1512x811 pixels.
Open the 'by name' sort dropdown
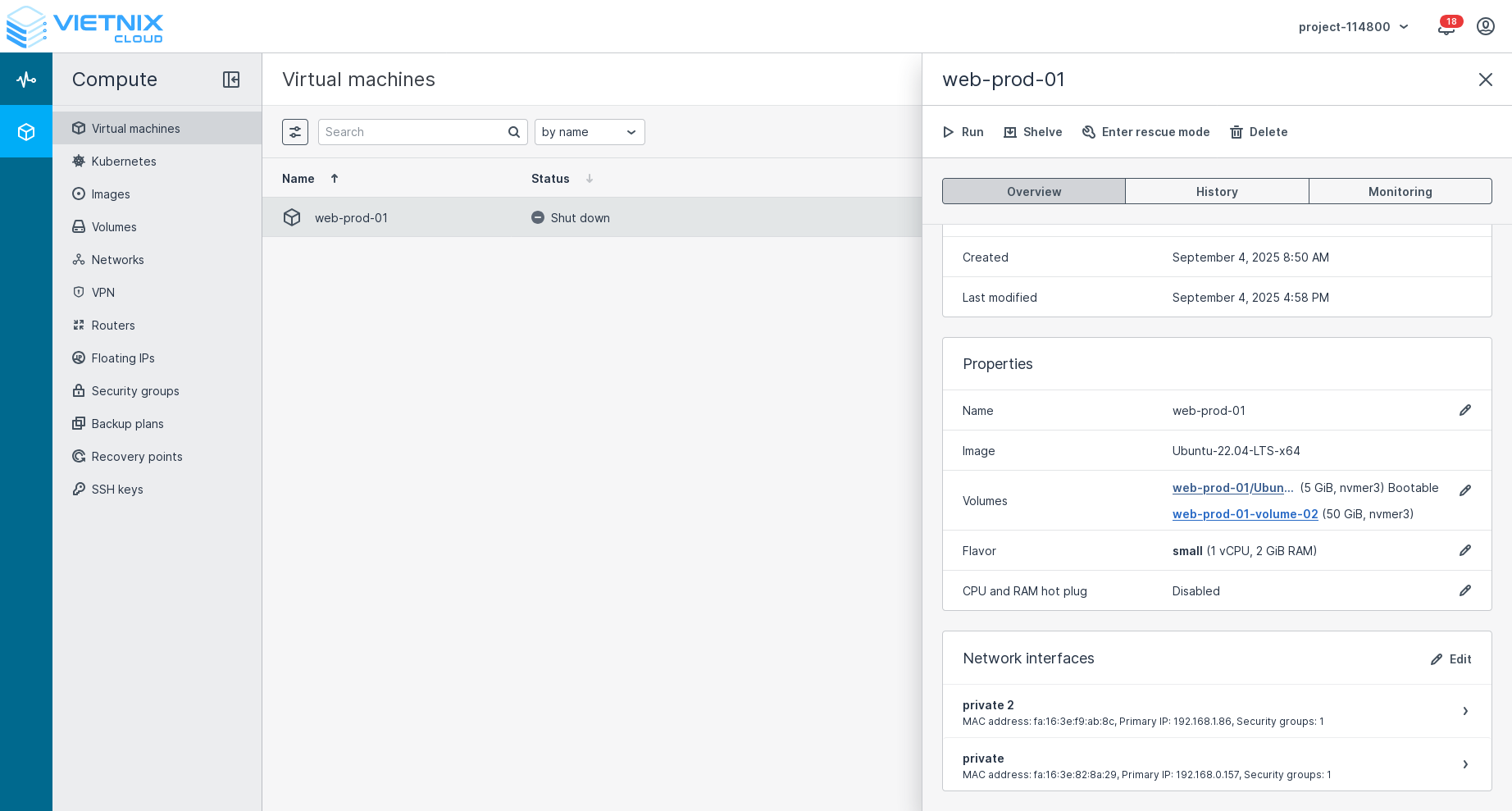(589, 131)
